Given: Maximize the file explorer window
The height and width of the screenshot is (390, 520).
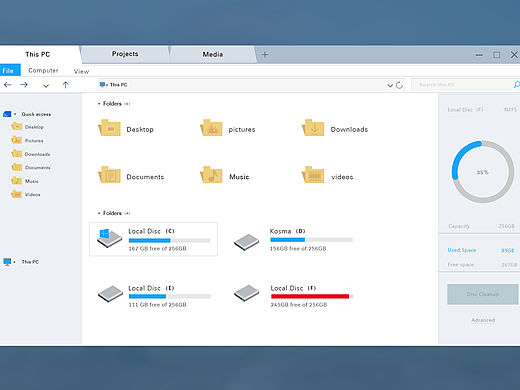Looking at the screenshot, I should [x=497, y=55].
